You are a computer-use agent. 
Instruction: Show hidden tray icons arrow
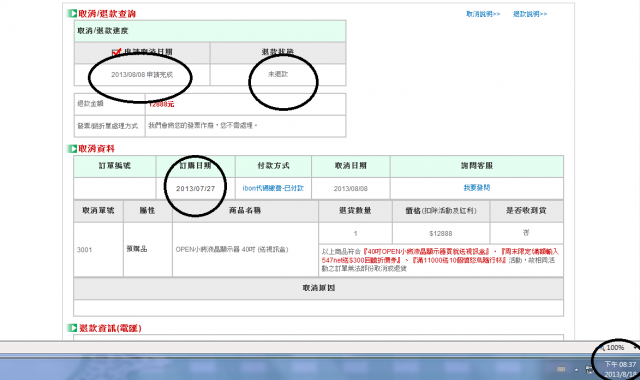point(576,370)
